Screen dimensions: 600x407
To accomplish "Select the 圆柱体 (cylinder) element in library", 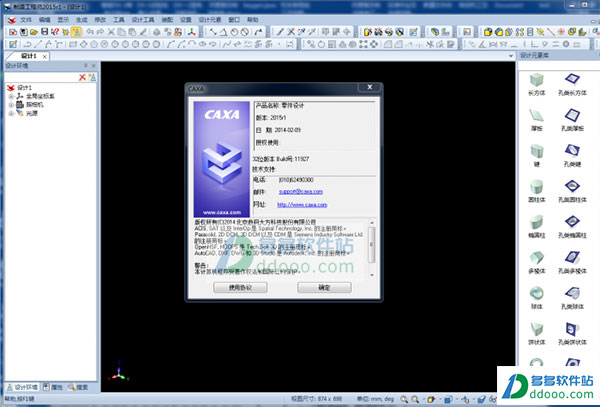I will [536, 191].
